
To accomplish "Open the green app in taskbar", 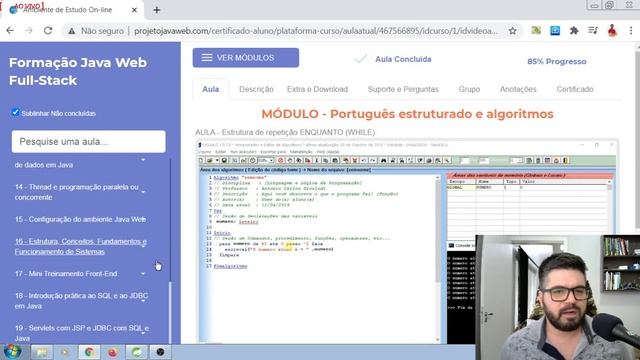I will pos(136,352).
